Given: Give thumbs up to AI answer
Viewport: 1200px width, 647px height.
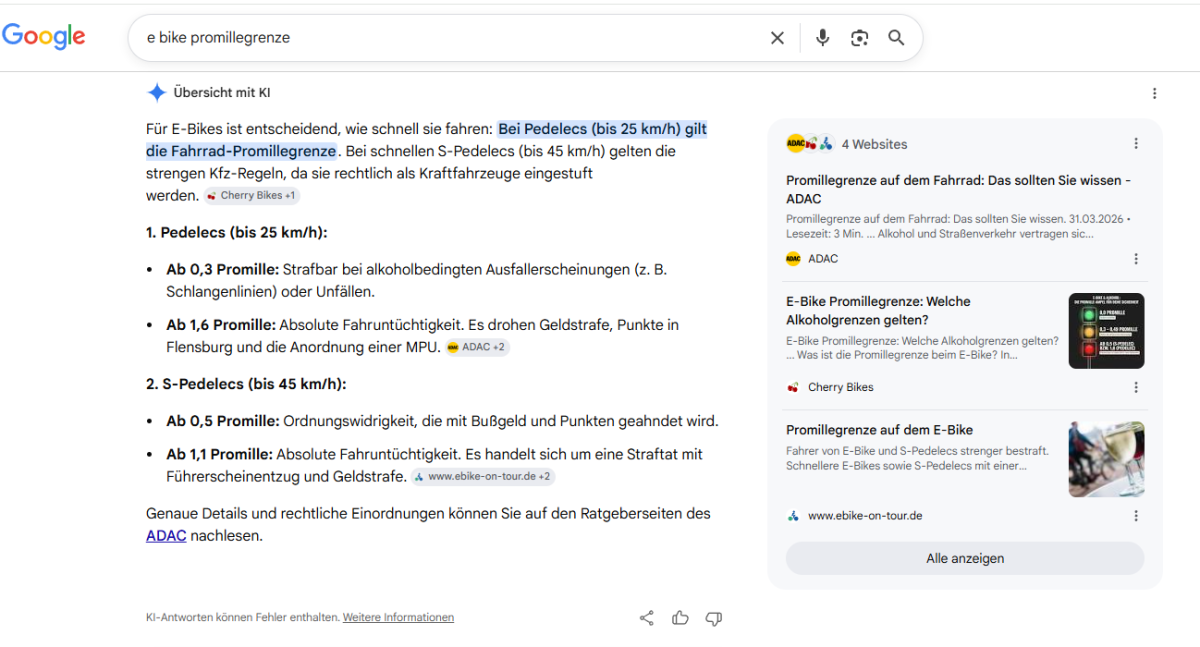Looking at the screenshot, I should 680,618.
